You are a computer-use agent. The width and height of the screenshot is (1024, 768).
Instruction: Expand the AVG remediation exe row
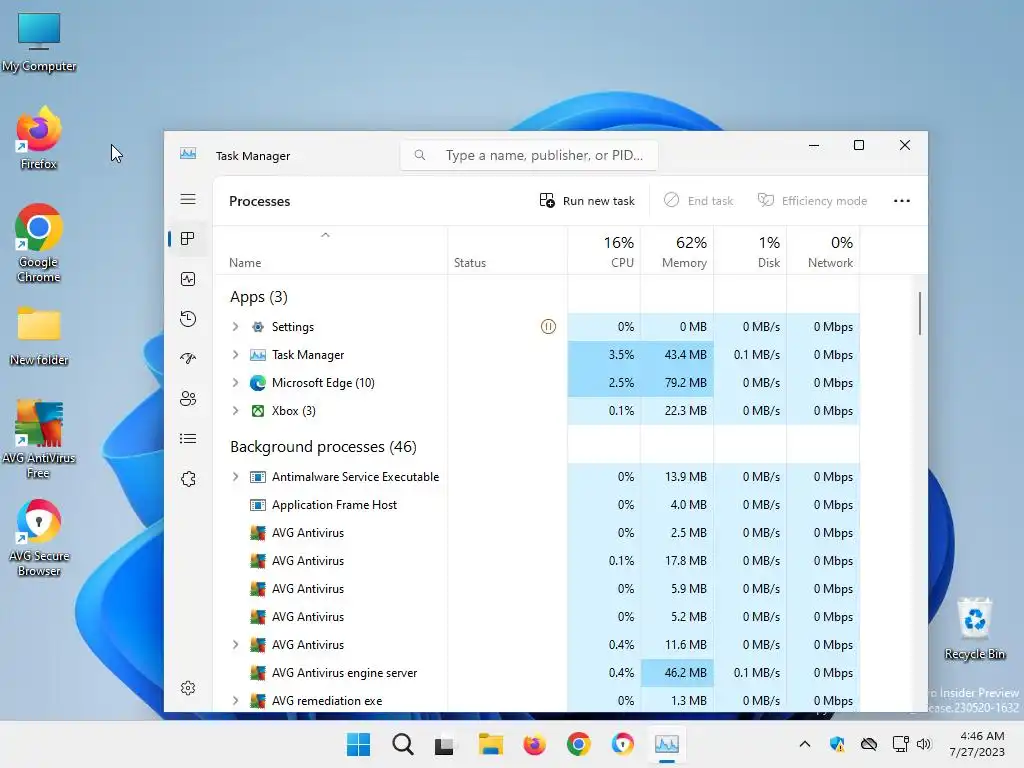[235, 701]
